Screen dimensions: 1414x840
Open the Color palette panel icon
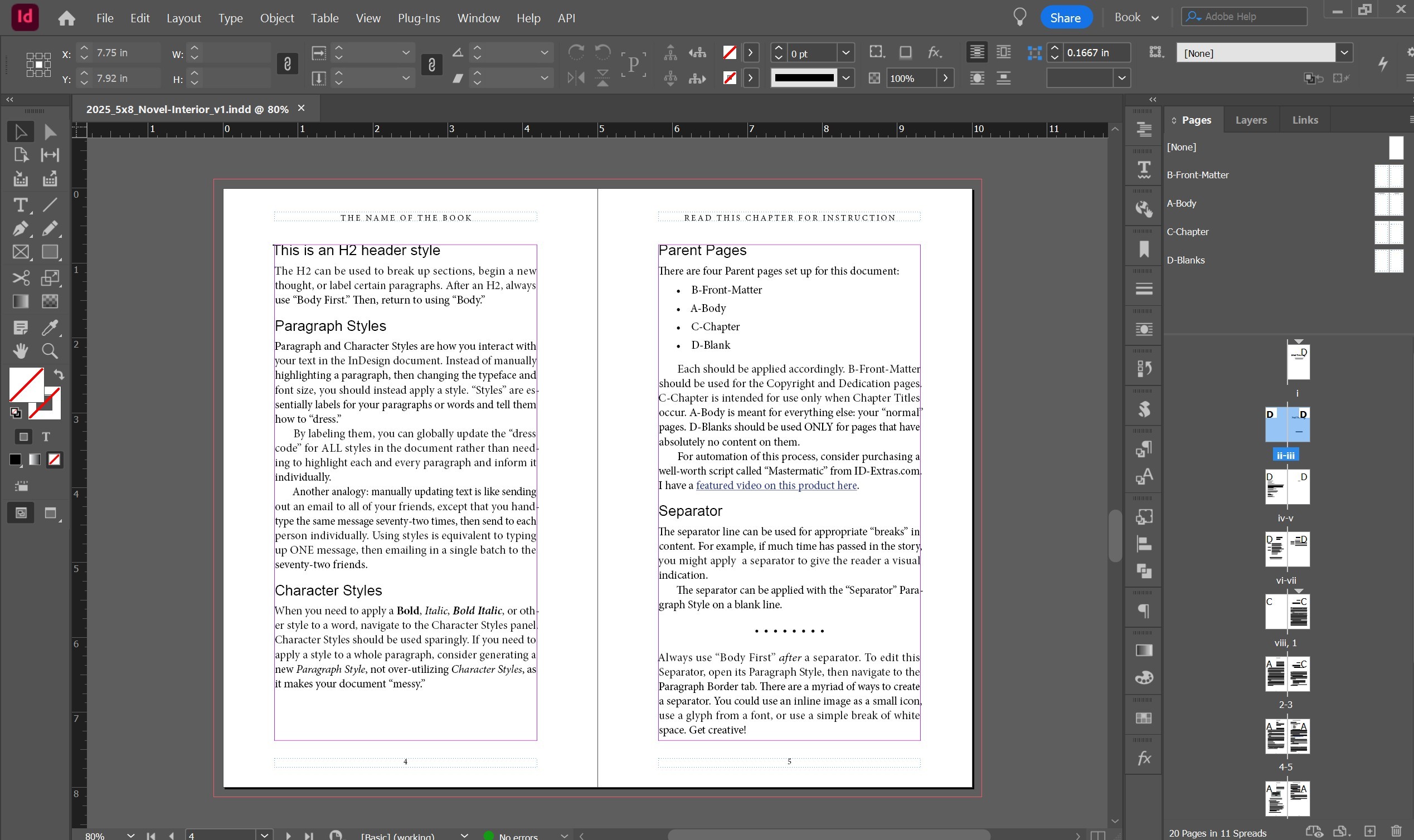1144,677
